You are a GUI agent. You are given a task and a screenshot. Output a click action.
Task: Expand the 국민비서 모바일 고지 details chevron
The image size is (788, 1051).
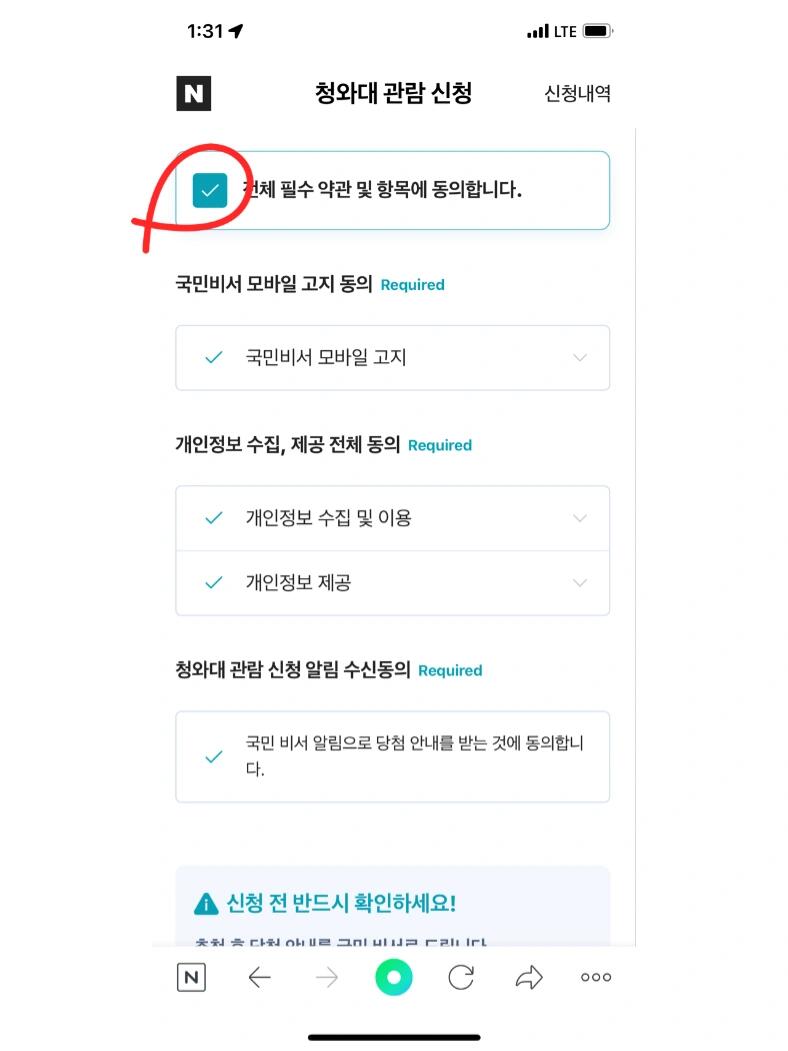[x=580, y=357]
